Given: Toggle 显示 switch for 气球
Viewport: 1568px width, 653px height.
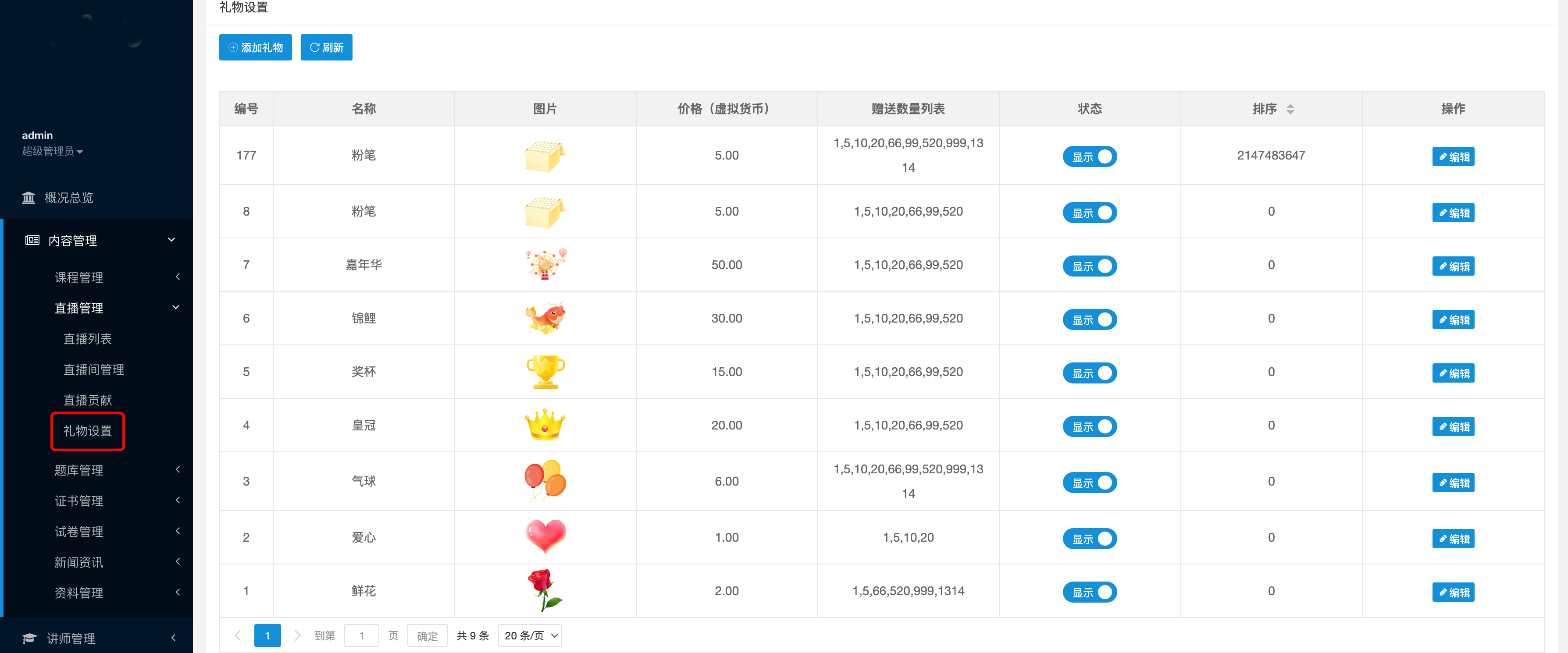Looking at the screenshot, I should pos(1090,483).
